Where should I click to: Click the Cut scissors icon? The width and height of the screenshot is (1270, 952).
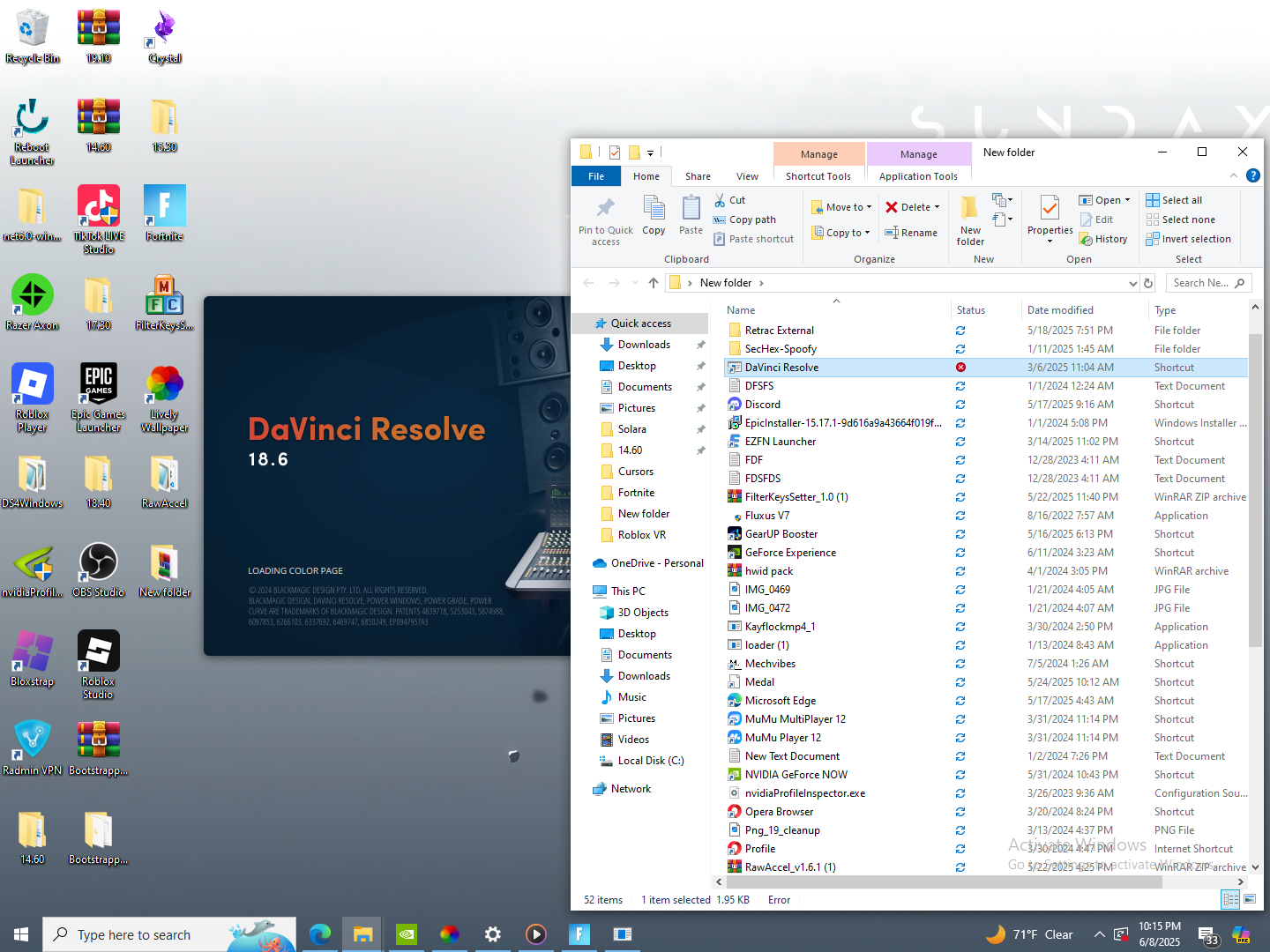click(720, 200)
